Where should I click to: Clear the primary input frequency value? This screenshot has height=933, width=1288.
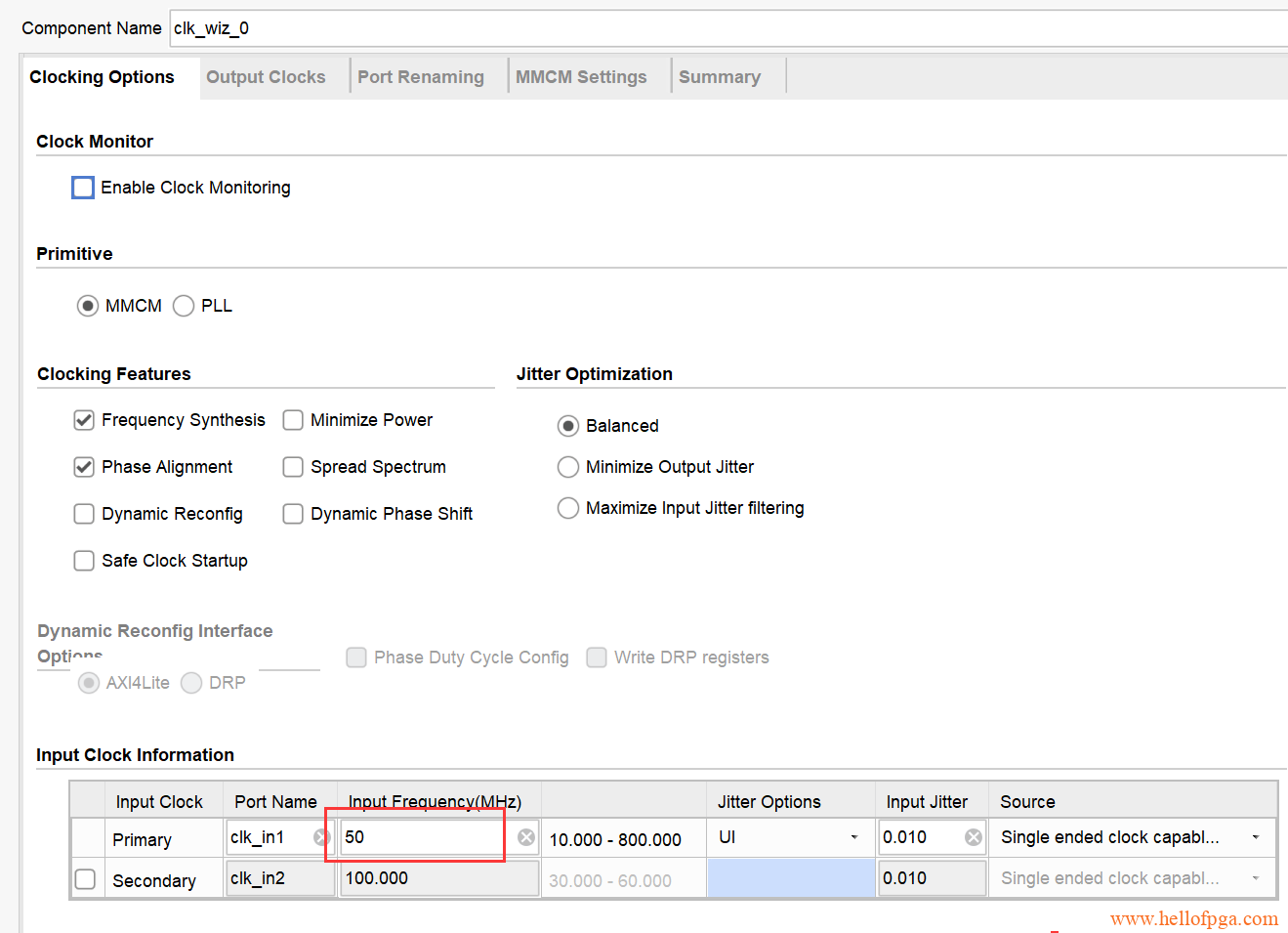525,837
